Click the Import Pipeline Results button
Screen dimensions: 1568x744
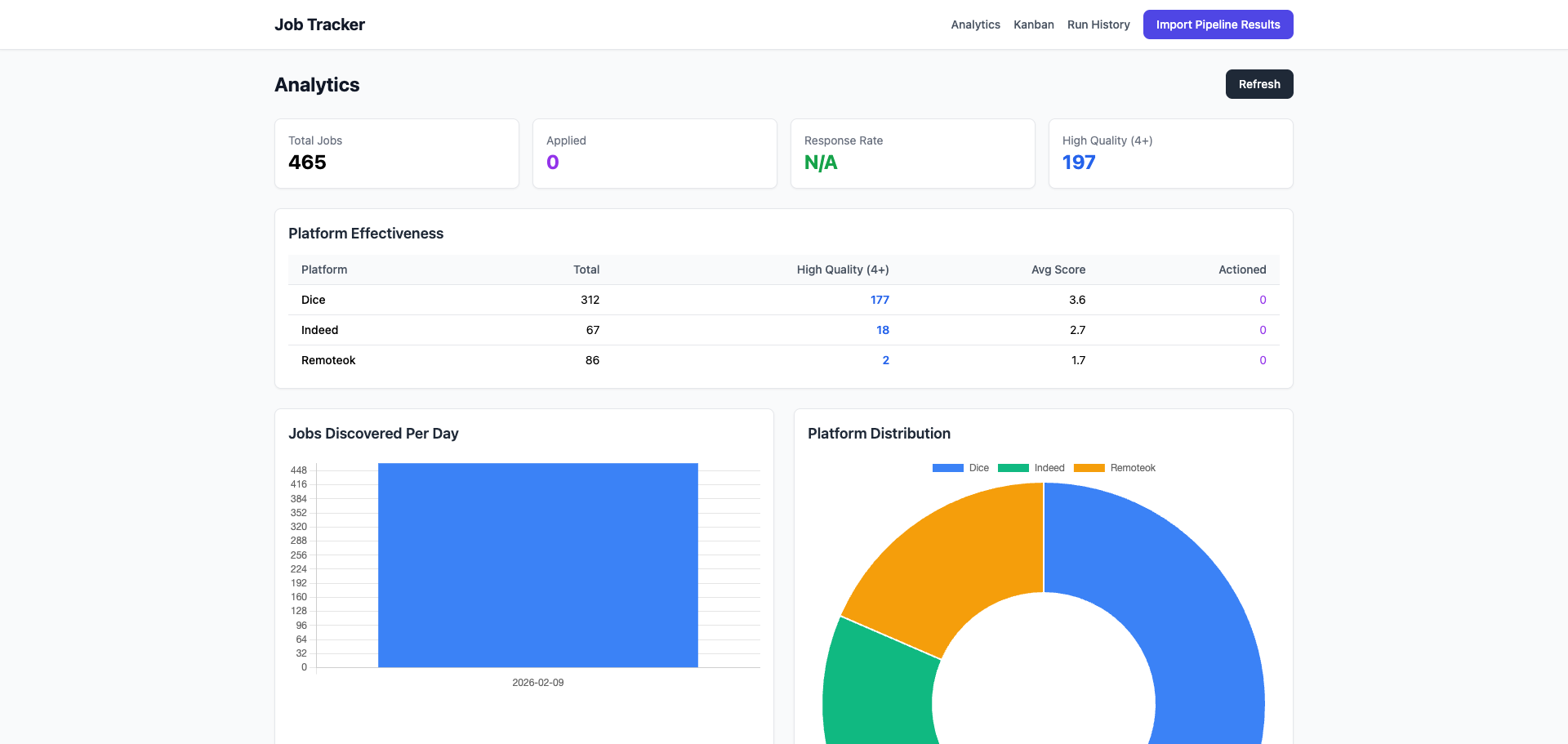(x=1218, y=25)
